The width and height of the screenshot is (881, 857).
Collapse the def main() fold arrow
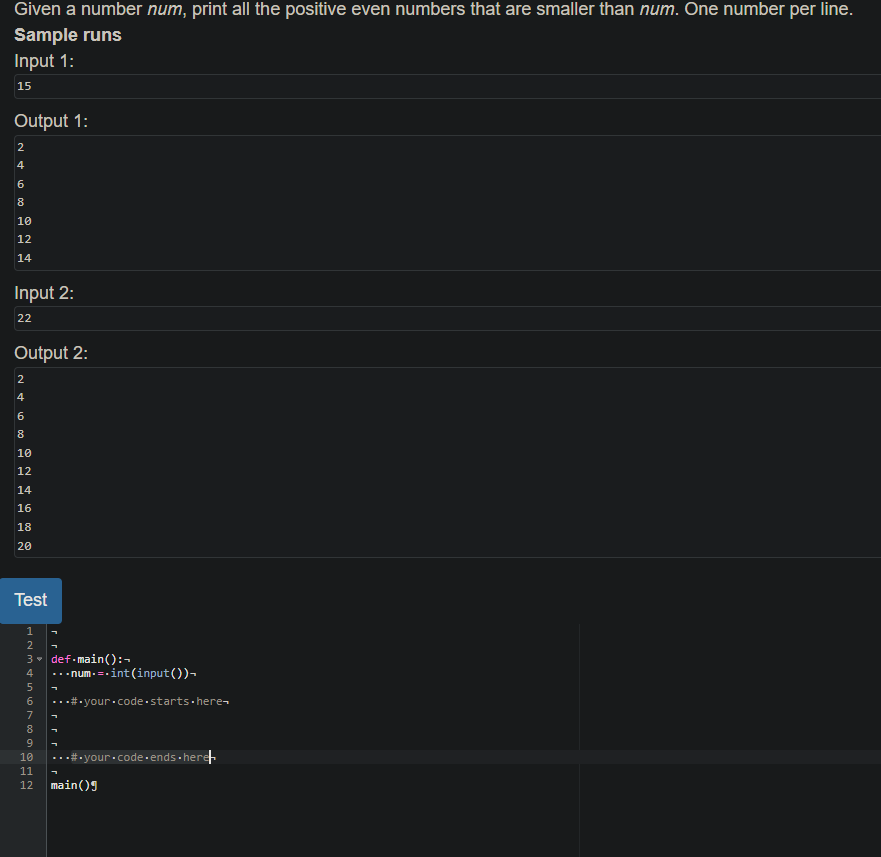point(39,659)
